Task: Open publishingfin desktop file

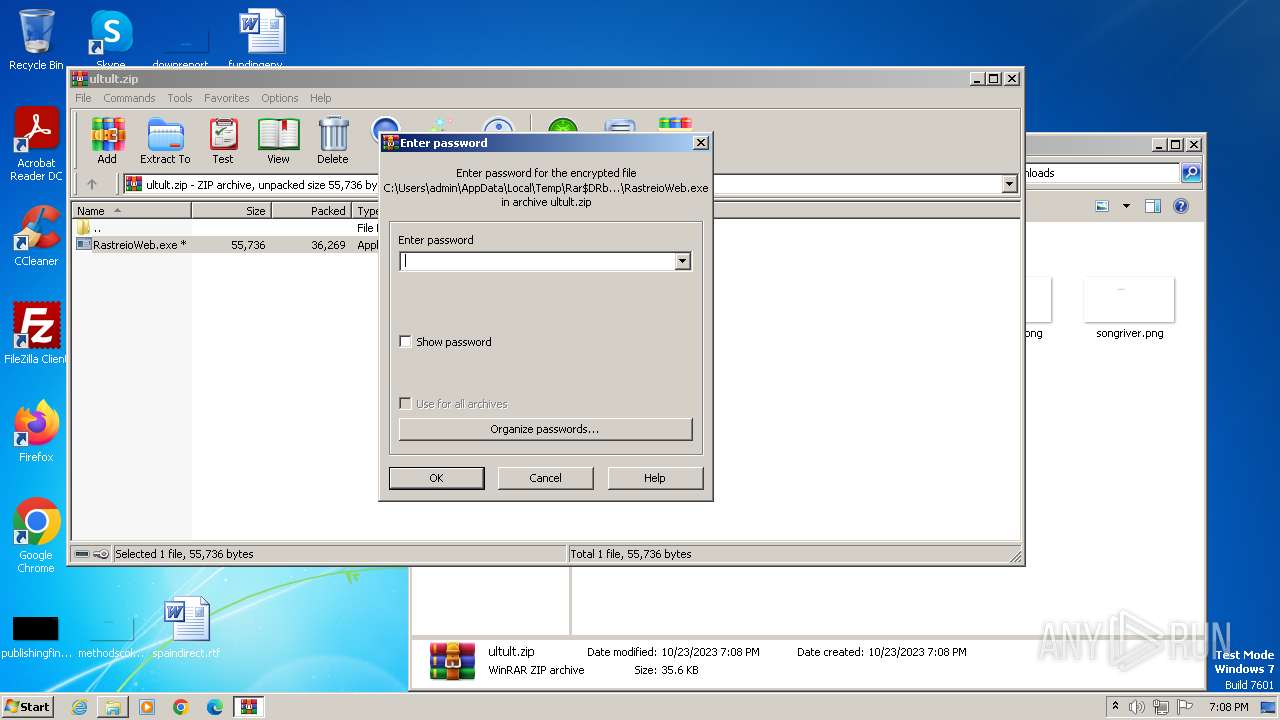Action: tap(36, 637)
